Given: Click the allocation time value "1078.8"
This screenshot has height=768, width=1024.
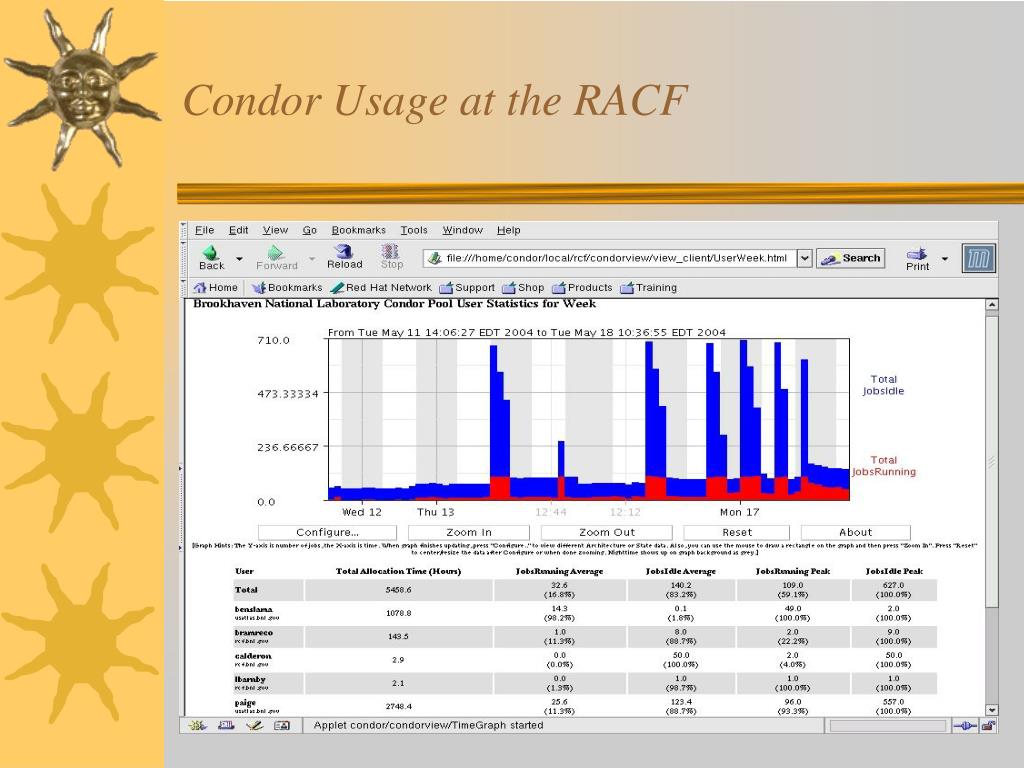Looking at the screenshot, I should (398, 613).
